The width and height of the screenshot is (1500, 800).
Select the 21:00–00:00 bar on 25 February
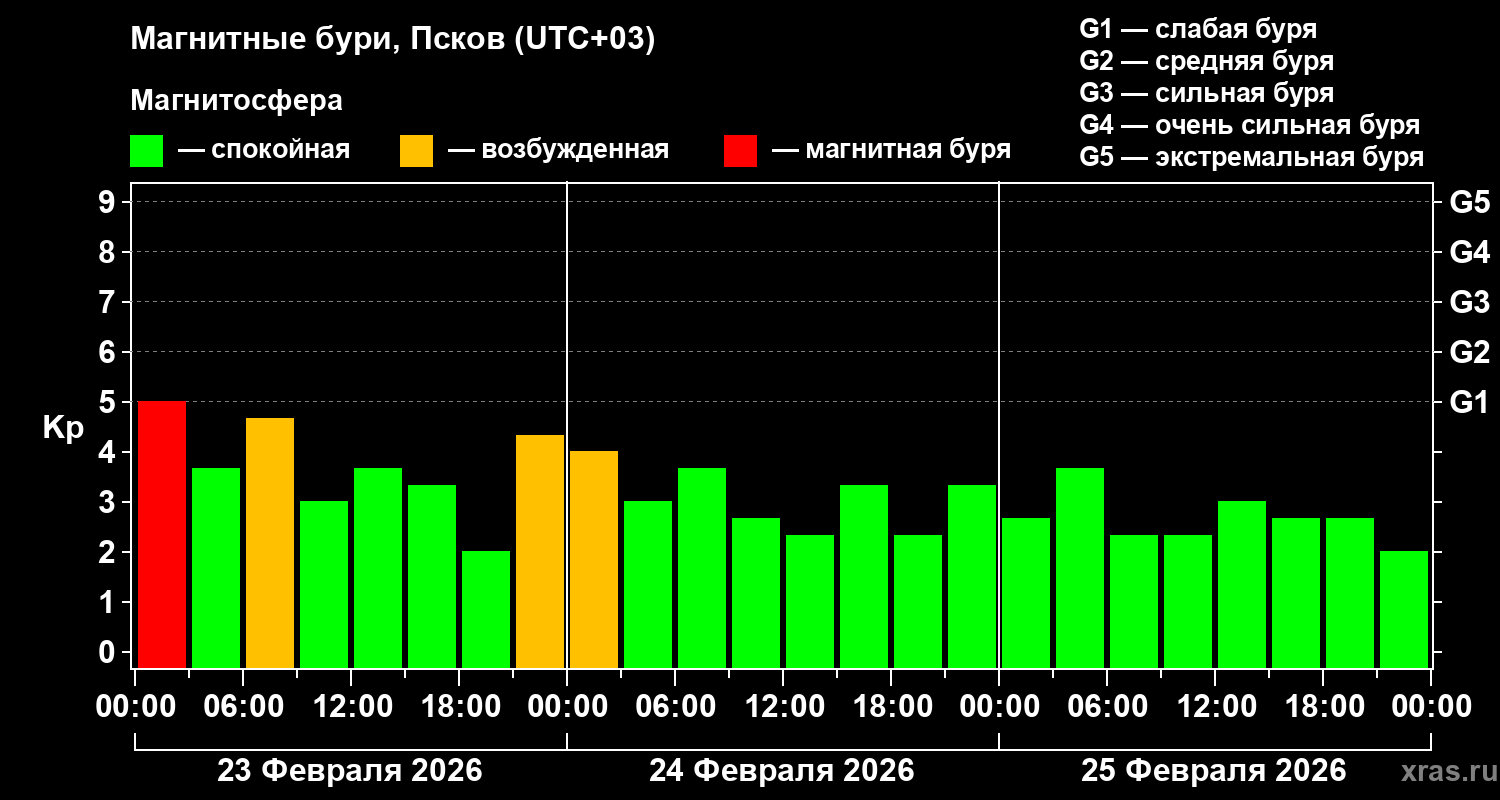1404,609
